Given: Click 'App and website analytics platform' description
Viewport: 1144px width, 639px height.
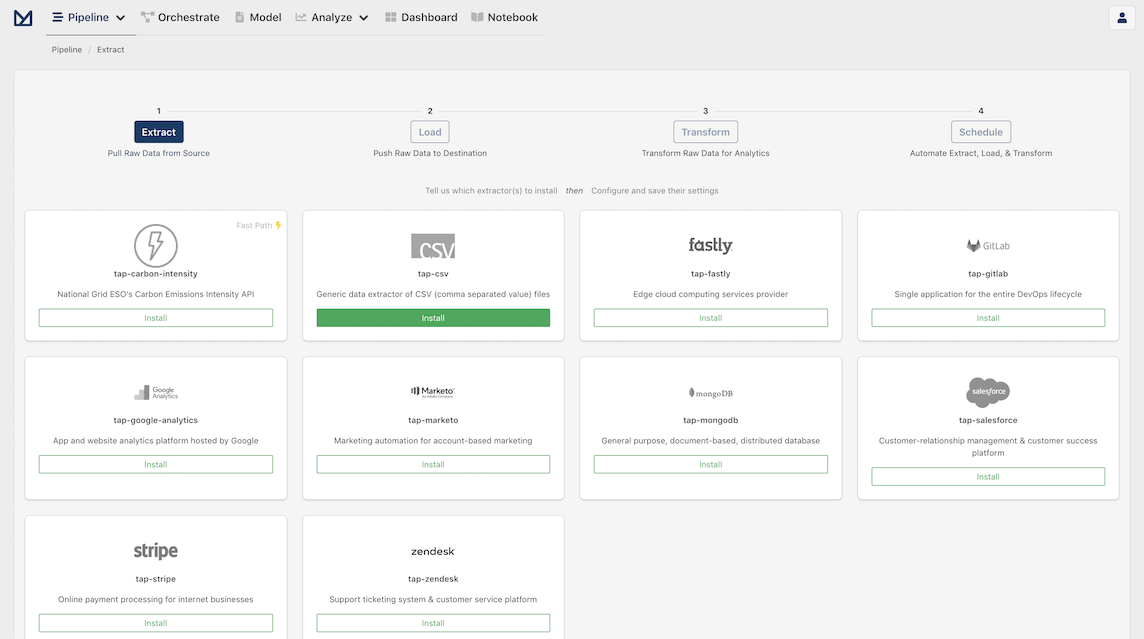Looking at the screenshot, I should click(155, 441).
